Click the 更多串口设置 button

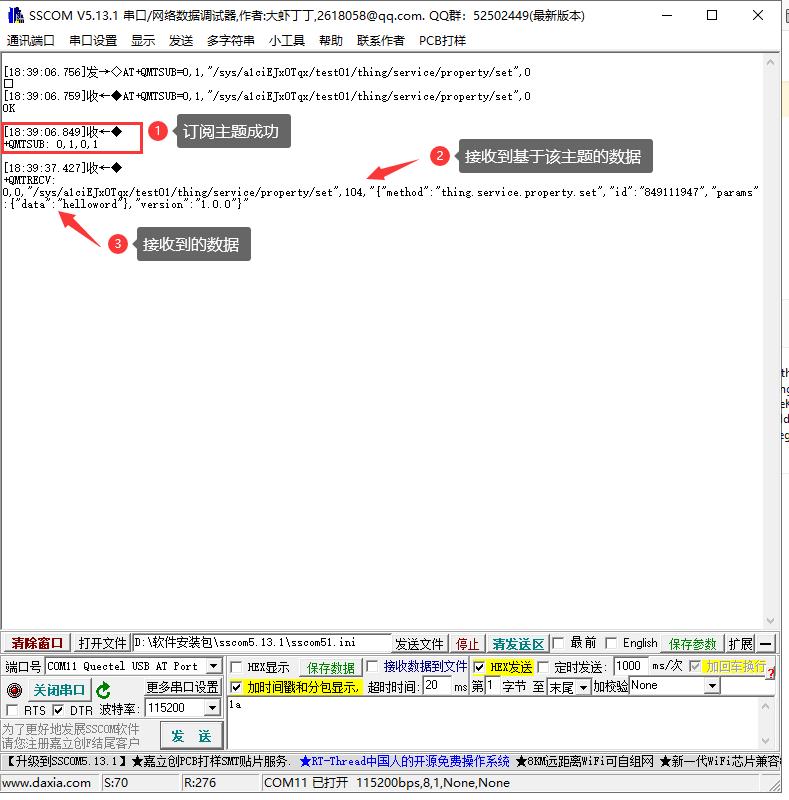pos(182,687)
